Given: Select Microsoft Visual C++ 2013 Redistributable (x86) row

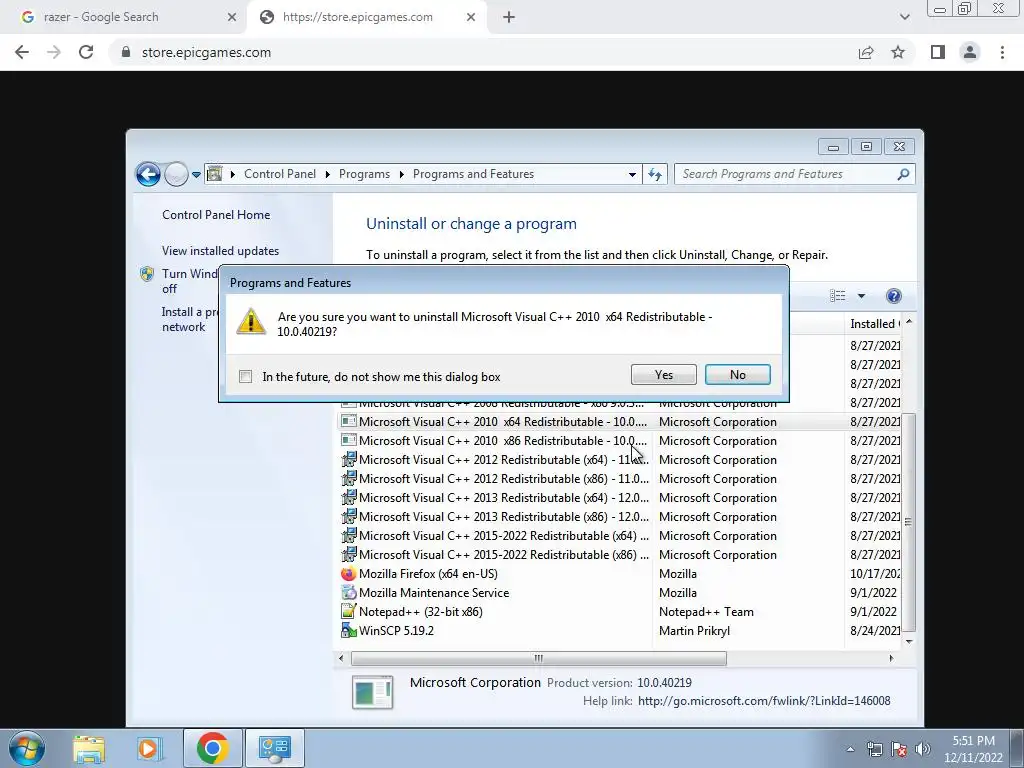Looking at the screenshot, I should point(620,517).
